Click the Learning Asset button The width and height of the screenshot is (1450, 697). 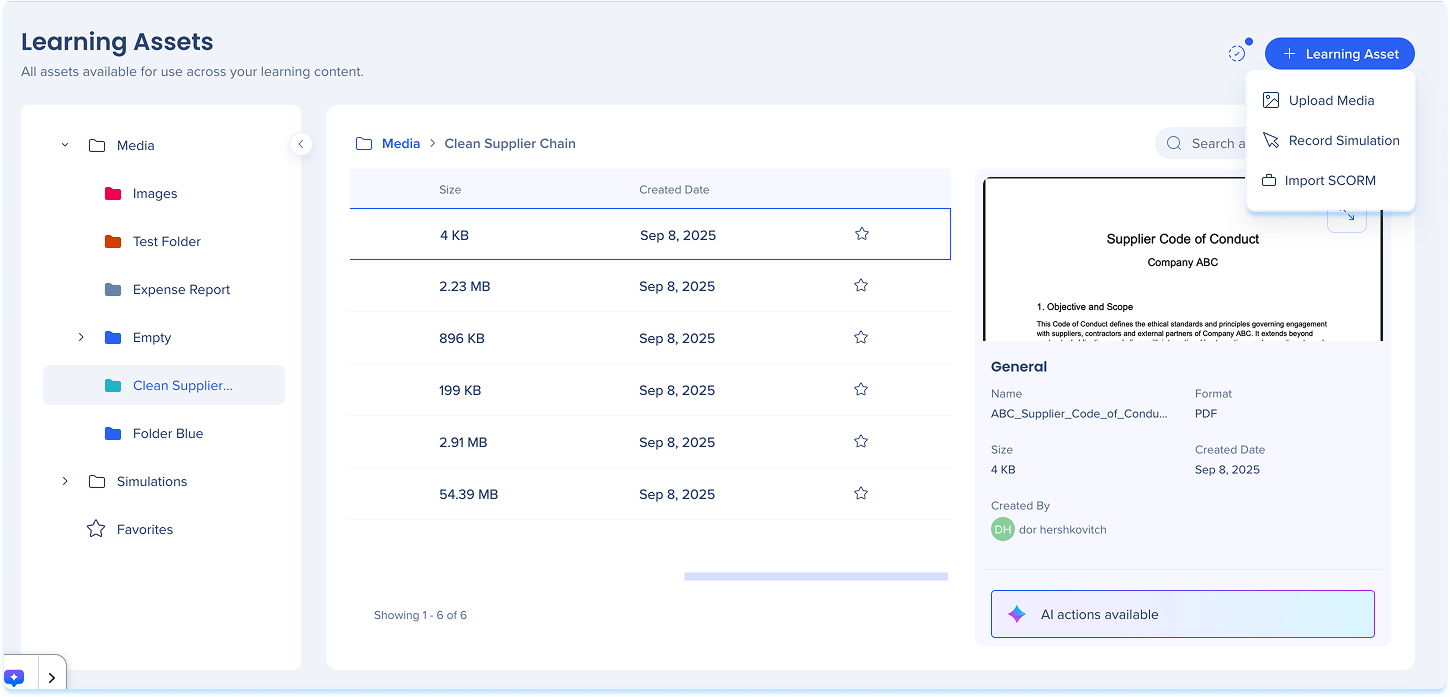(1339, 54)
